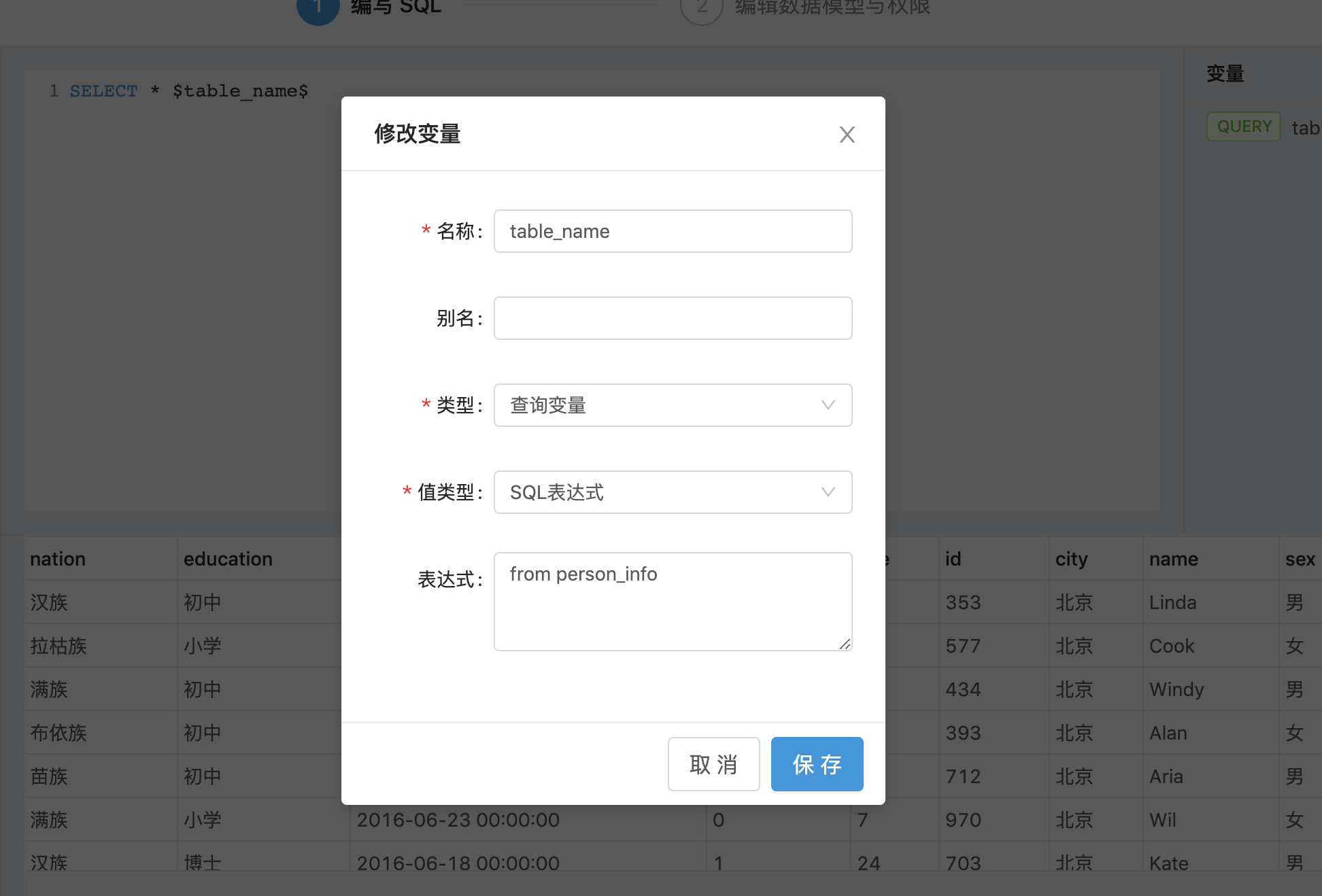Close the 修改变量 dialog with X icon
The width and height of the screenshot is (1322, 896).
[x=847, y=135]
